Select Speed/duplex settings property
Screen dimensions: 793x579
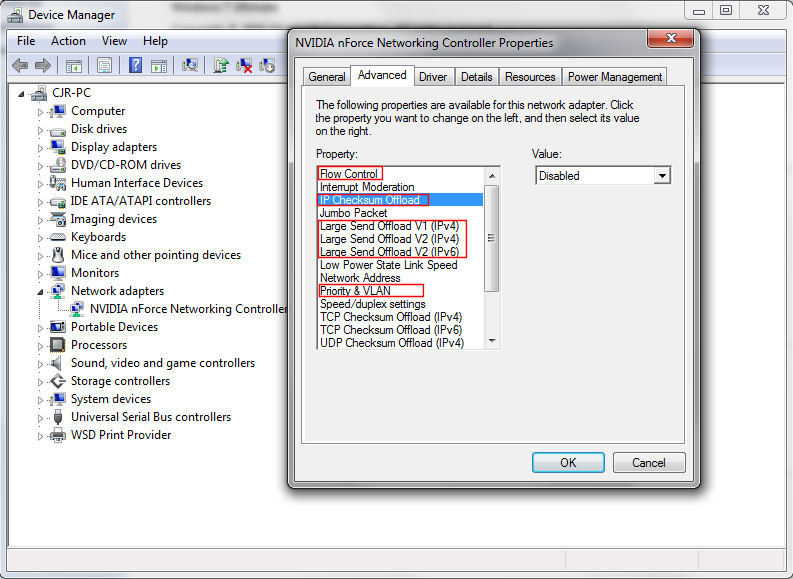click(372, 304)
